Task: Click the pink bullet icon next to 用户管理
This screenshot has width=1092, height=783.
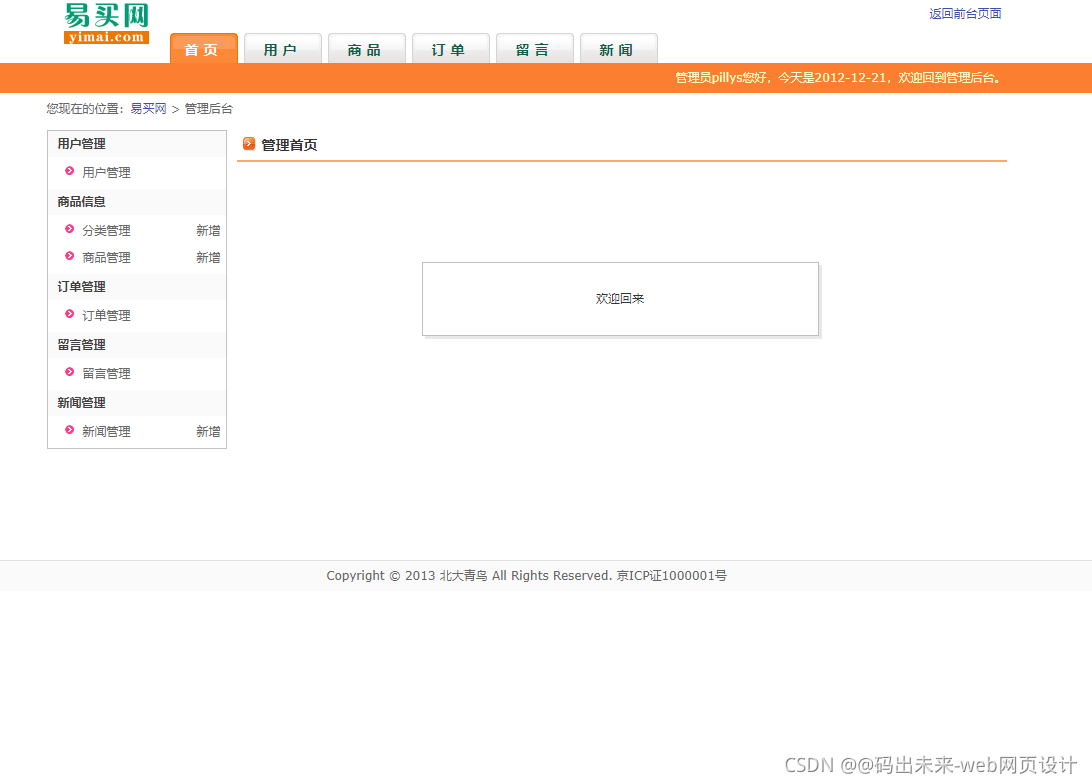Action: pyautogui.click(x=70, y=171)
